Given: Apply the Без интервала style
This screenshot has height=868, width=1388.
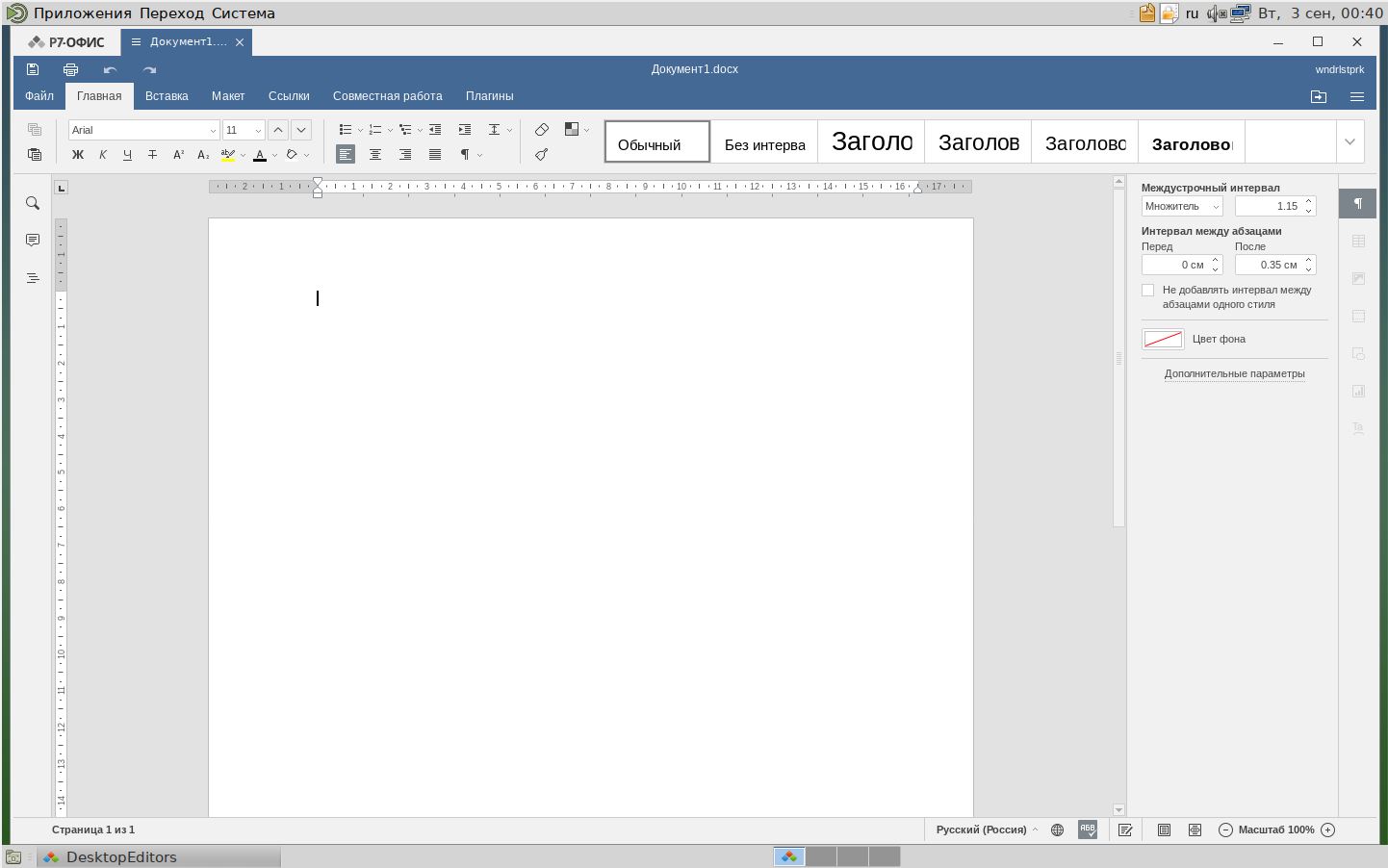Looking at the screenshot, I should pos(764,141).
